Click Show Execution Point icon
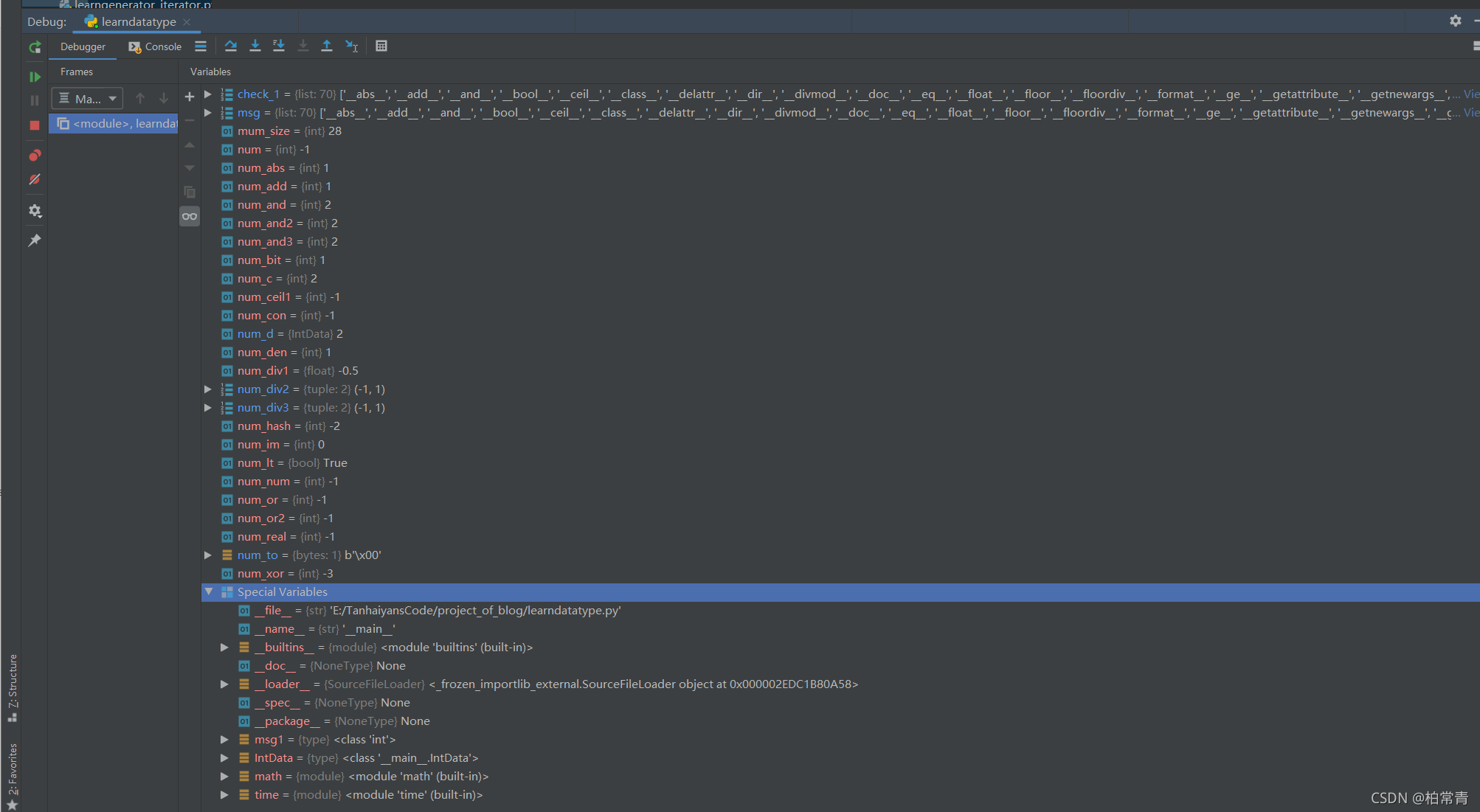This screenshot has width=1480, height=812. [x=201, y=46]
